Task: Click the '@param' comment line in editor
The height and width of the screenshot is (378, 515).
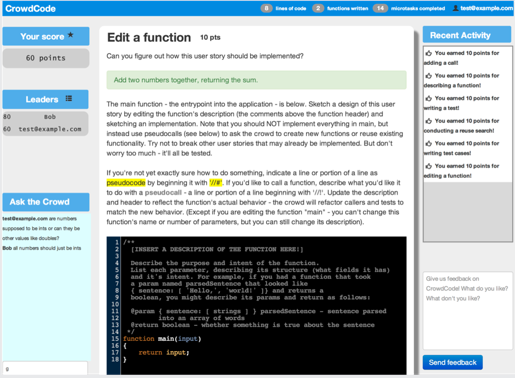Action: pos(258,311)
